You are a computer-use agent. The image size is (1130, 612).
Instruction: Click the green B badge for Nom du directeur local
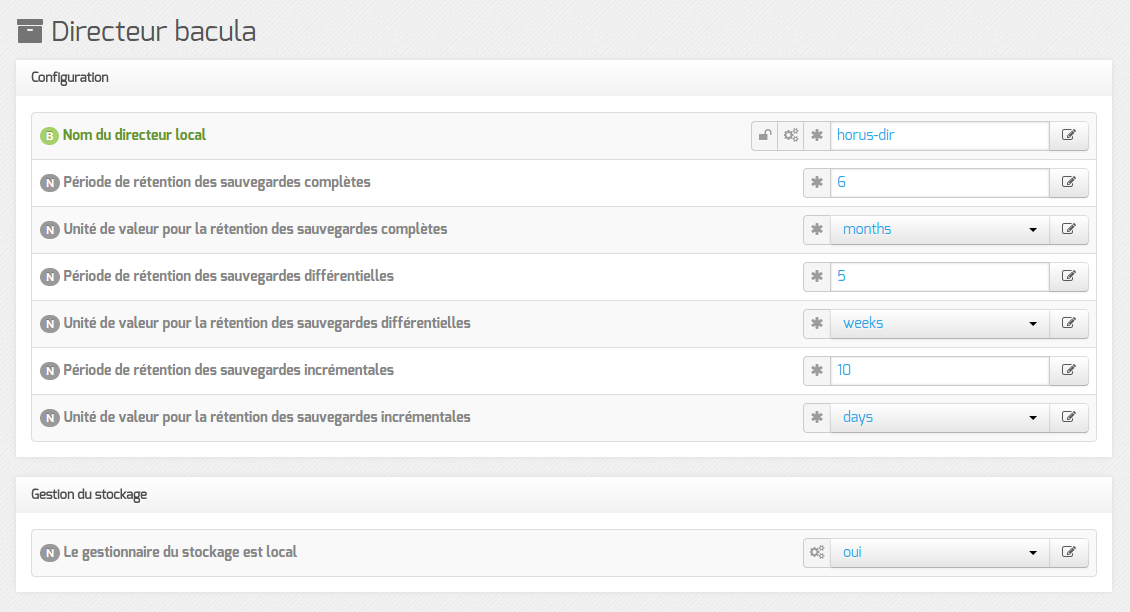[49, 136]
